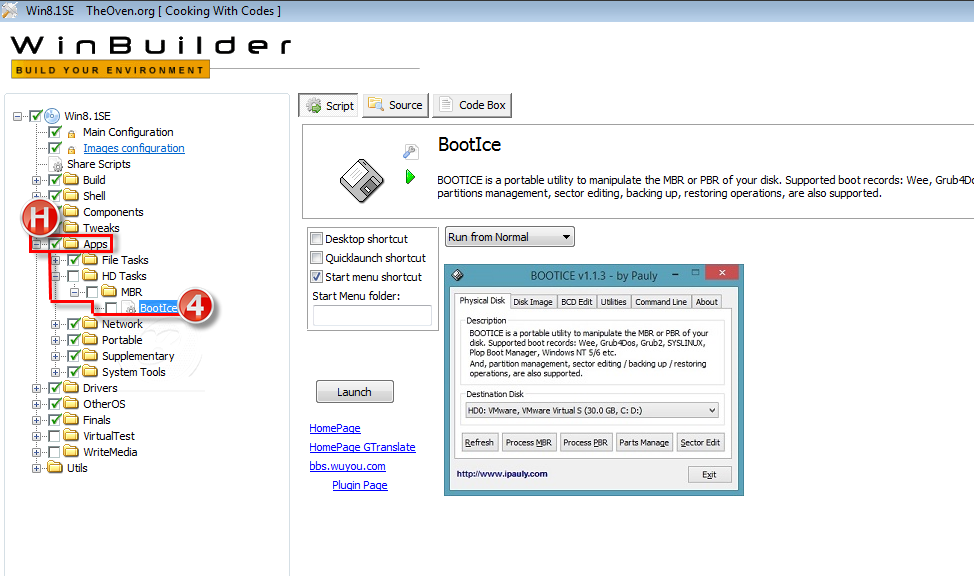Check the MBR folder checkbox
The width and height of the screenshot is (974, 576).
click(92, 292)
